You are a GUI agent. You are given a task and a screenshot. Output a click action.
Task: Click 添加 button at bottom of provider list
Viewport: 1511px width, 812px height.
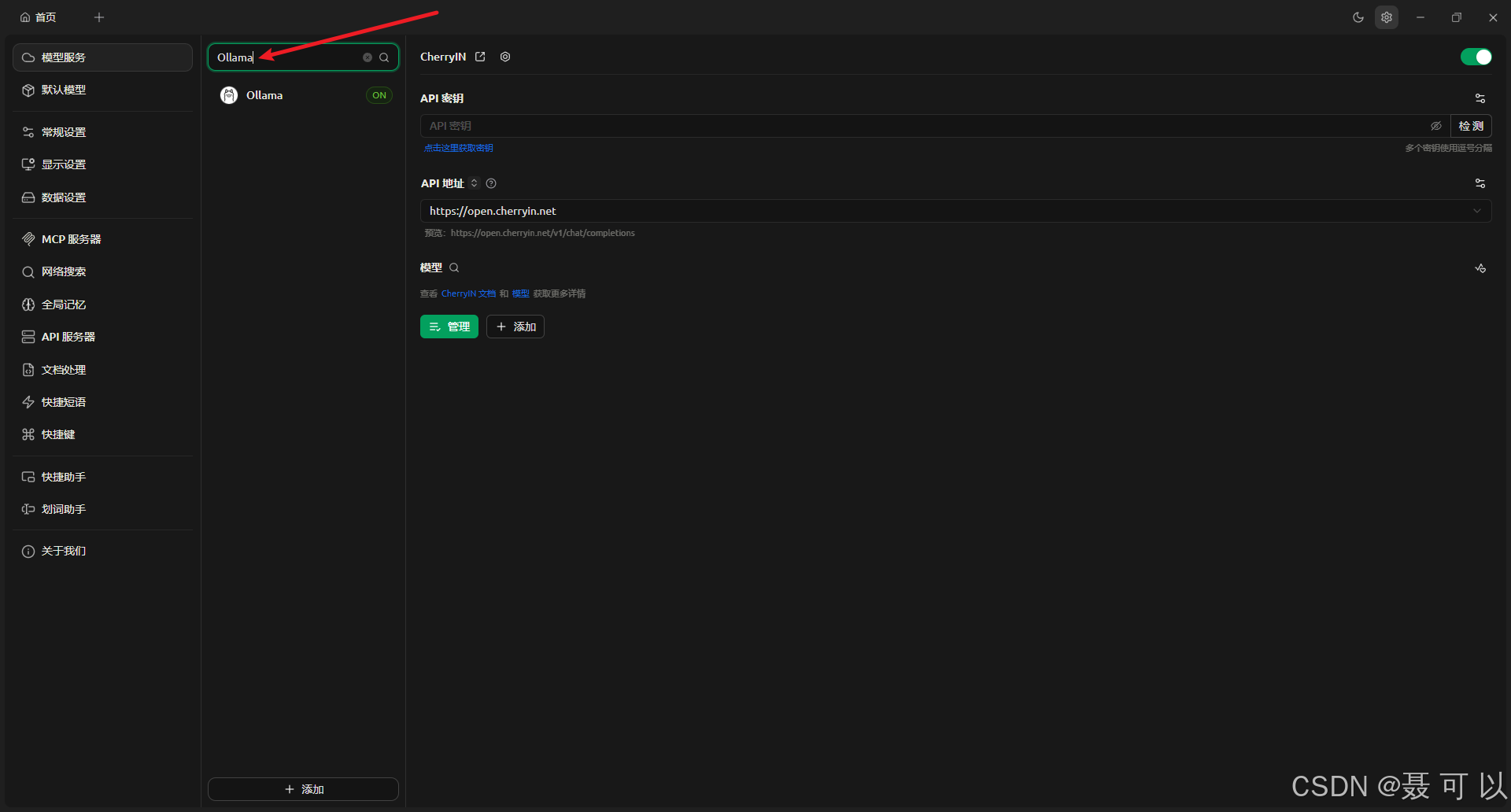(x=303, y=789)
